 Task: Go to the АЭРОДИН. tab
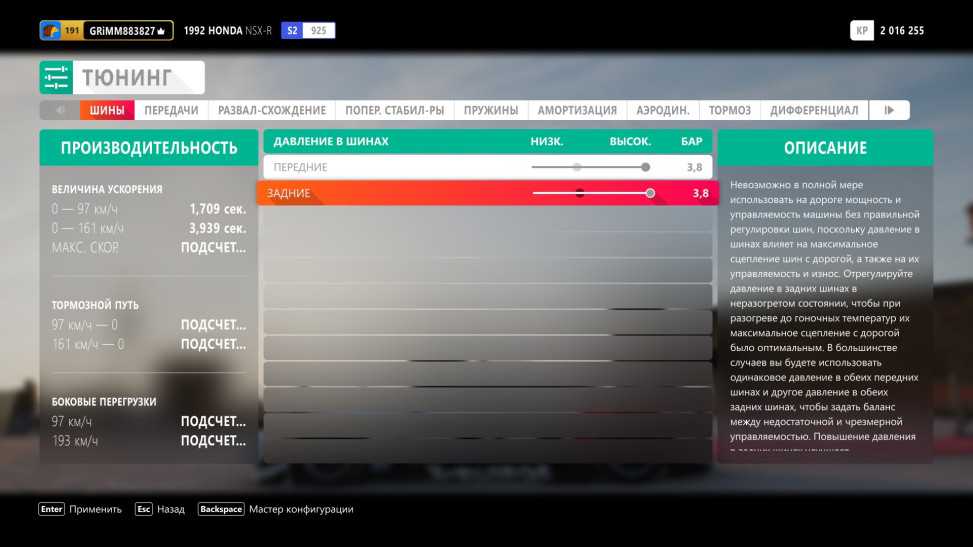[663, 110]
